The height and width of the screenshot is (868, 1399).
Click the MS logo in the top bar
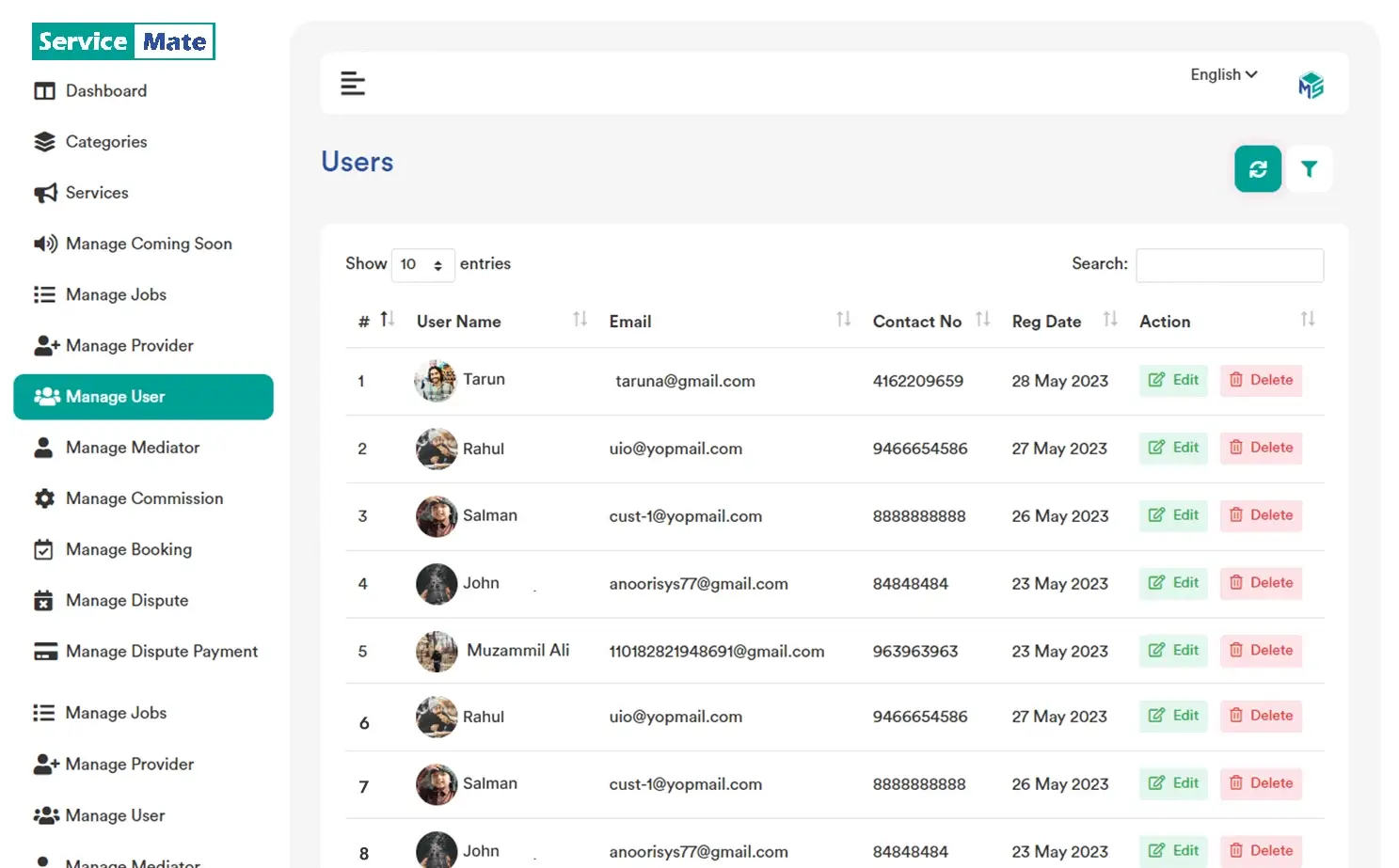(1311, 84)
